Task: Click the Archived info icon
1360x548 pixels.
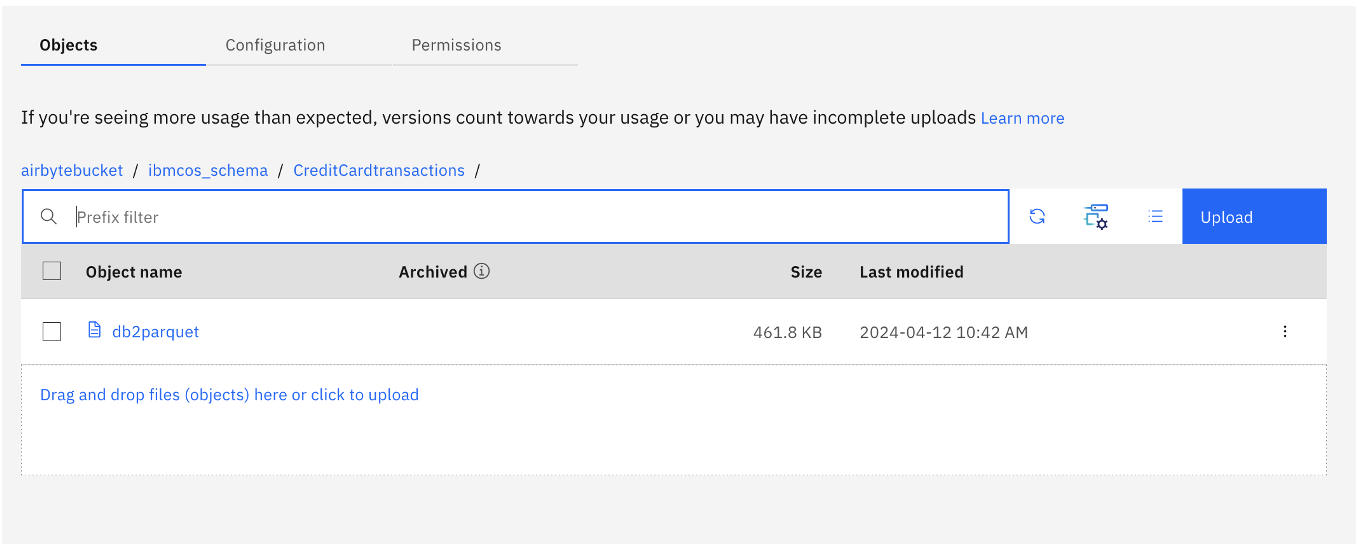Action: tap(482, 271)
